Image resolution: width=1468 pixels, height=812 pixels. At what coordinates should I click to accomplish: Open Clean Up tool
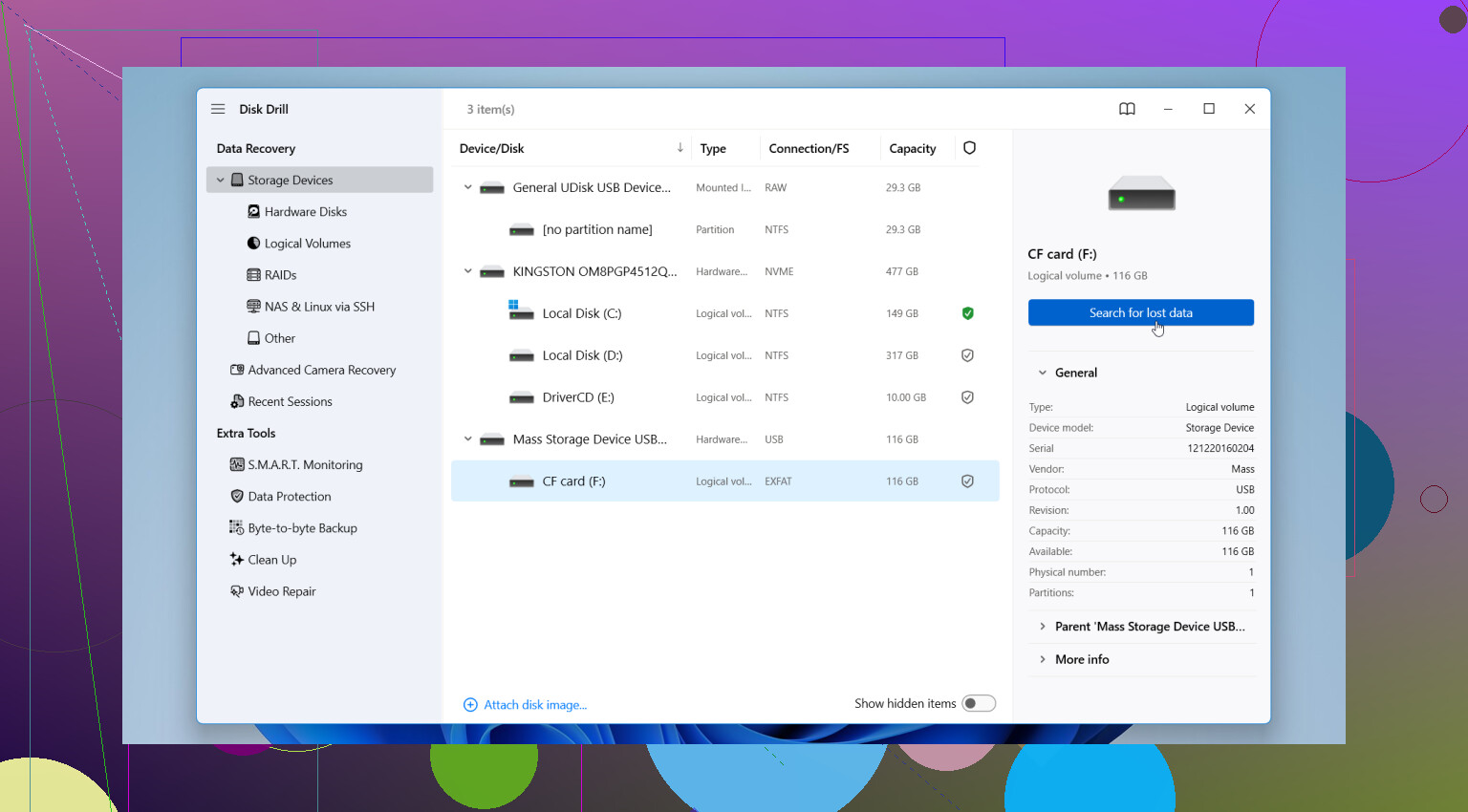coord(272,560)
